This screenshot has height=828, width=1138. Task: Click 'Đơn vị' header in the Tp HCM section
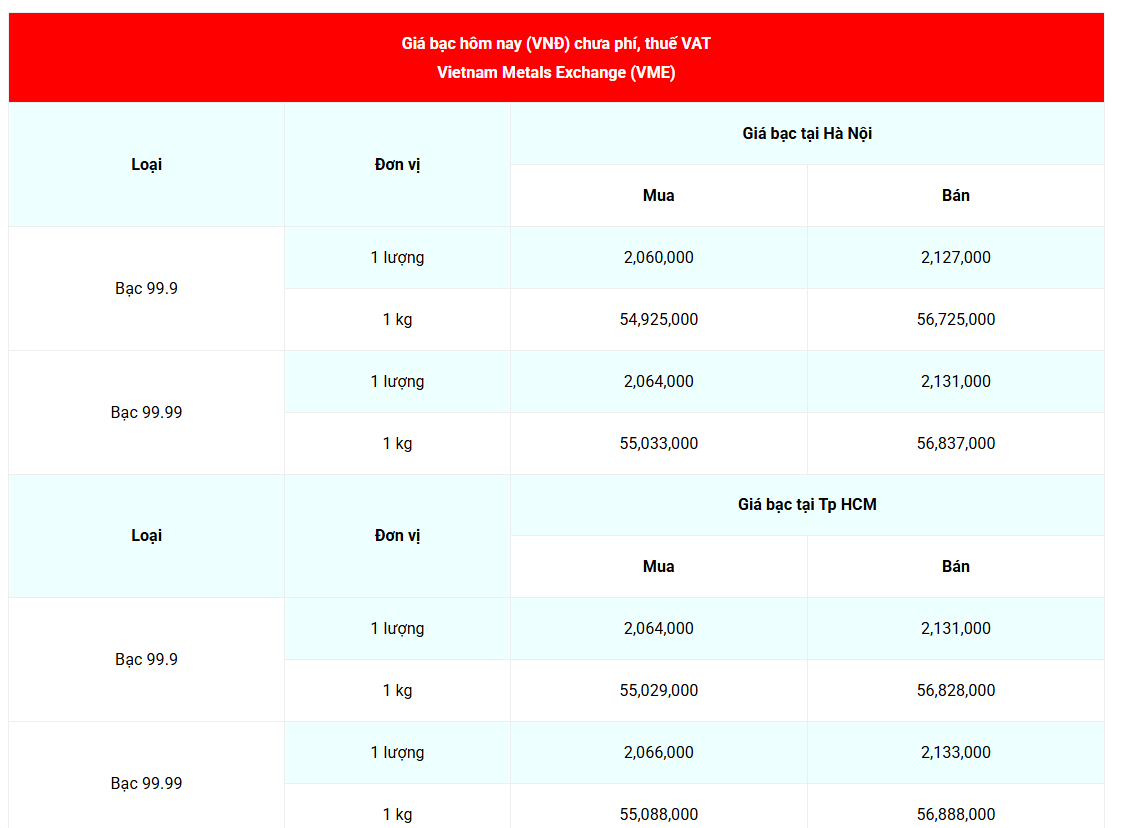click(397, 536)
